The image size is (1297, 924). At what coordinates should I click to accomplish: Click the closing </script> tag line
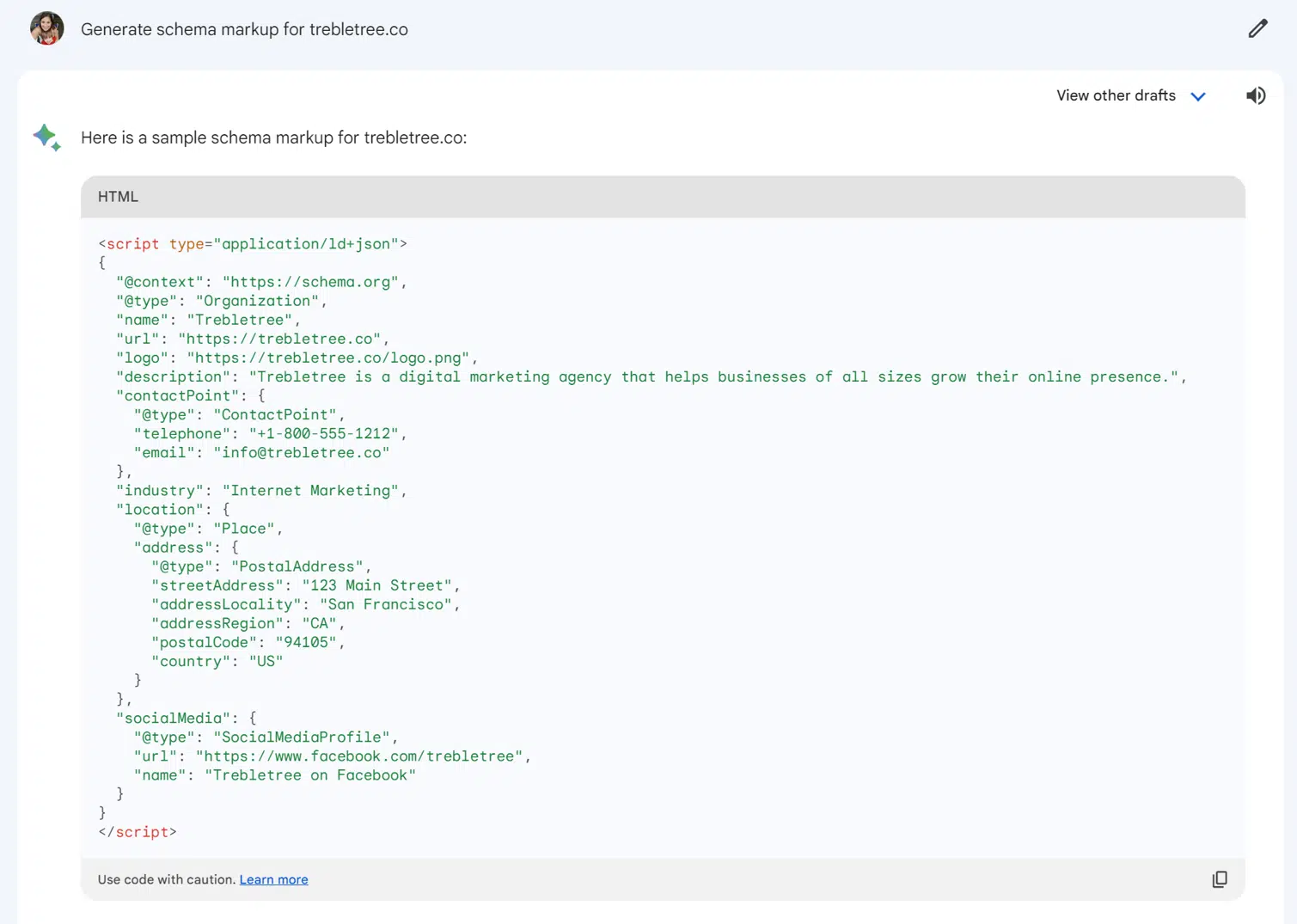click(138, 832)
